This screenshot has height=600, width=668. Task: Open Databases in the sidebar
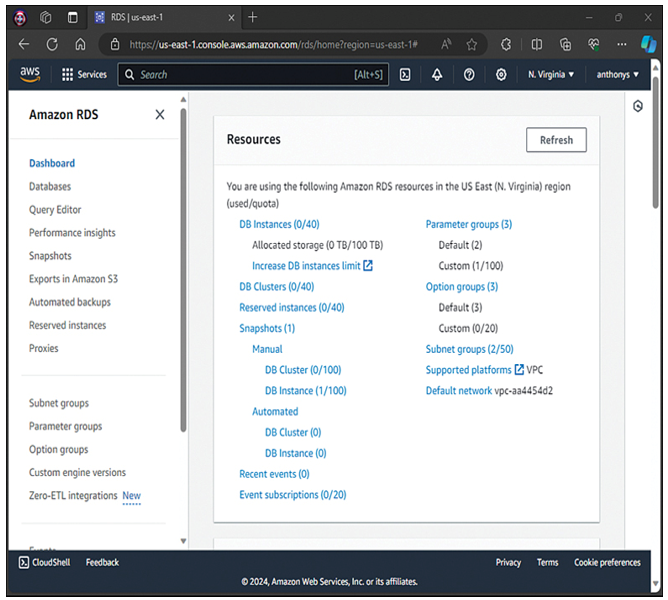(x=50, y=186)
